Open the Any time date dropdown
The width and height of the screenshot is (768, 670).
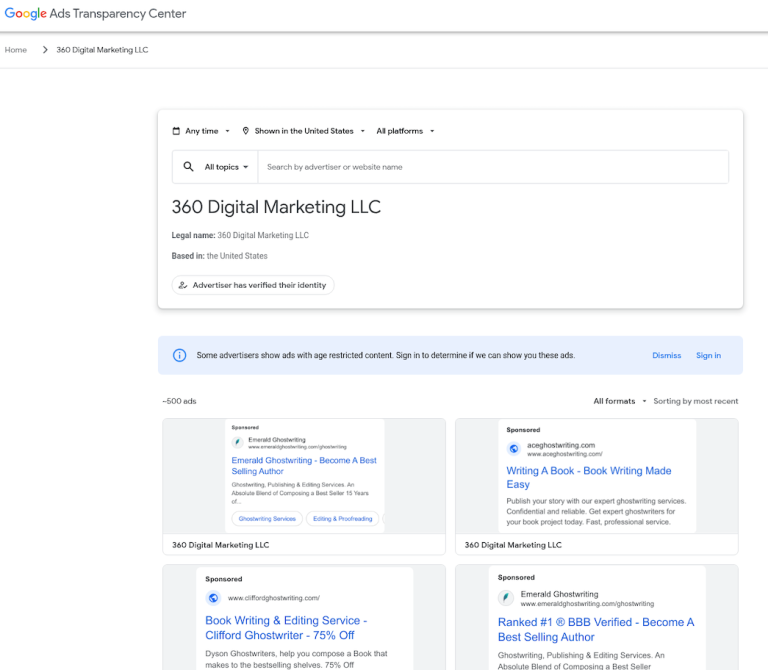tap(201, 131)
